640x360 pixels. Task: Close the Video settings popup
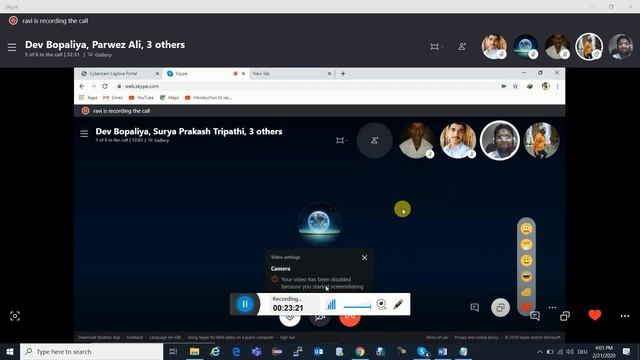tap(364, 258)
